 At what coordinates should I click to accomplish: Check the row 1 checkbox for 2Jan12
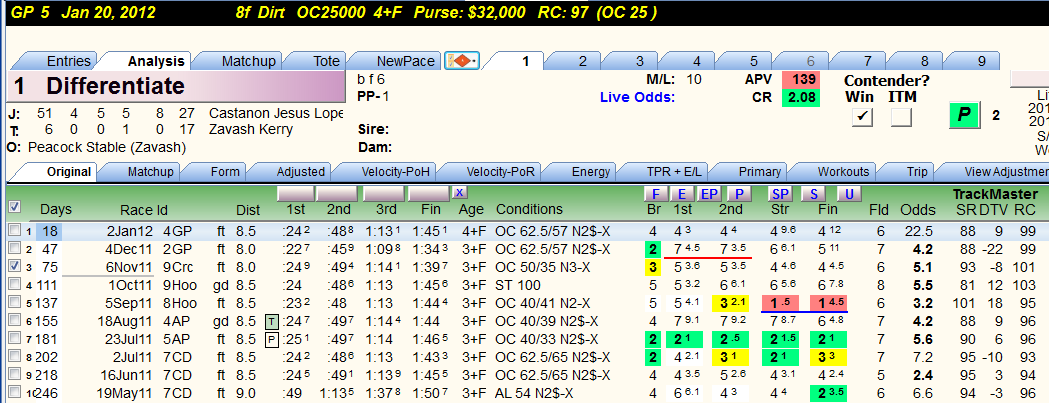click(13, 232)
